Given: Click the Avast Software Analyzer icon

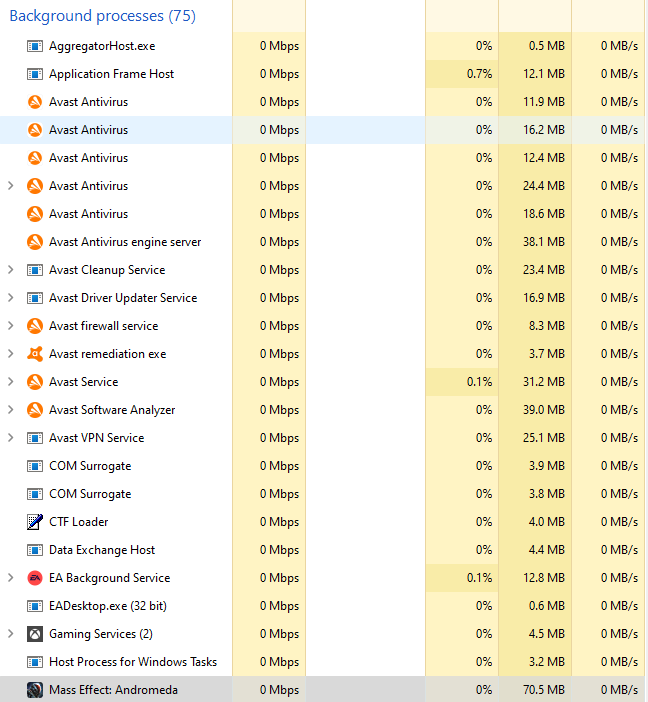Looking at the screenshot, I should (x=35, y=410).
